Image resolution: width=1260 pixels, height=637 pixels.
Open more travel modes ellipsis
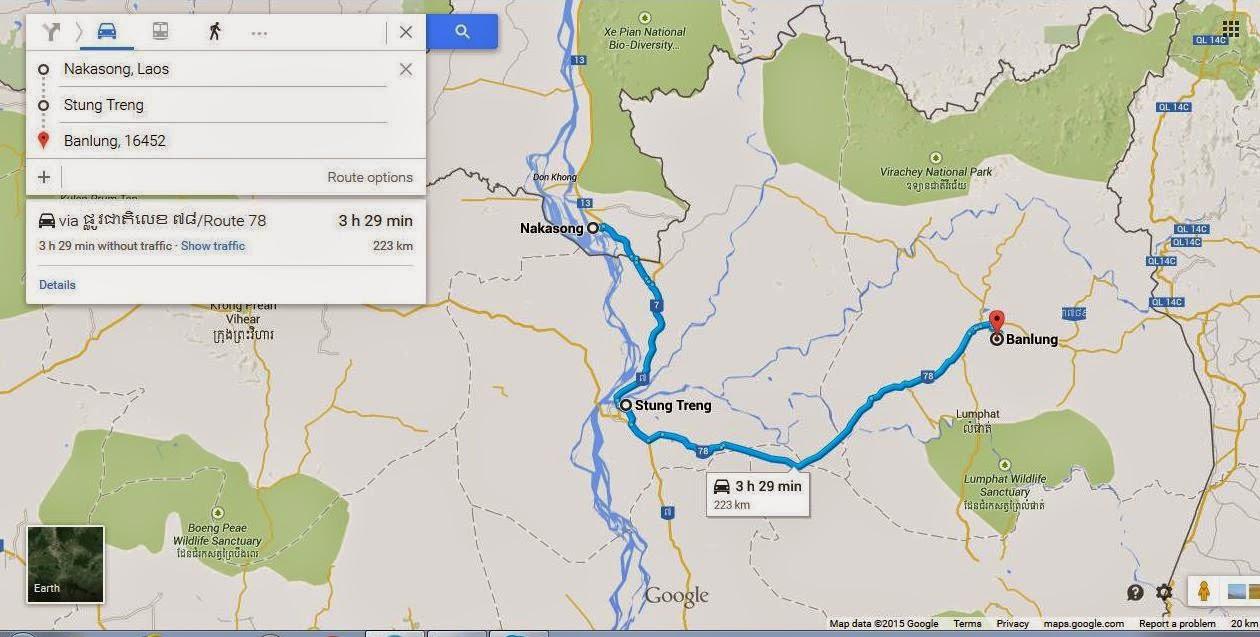pos(259,33)
